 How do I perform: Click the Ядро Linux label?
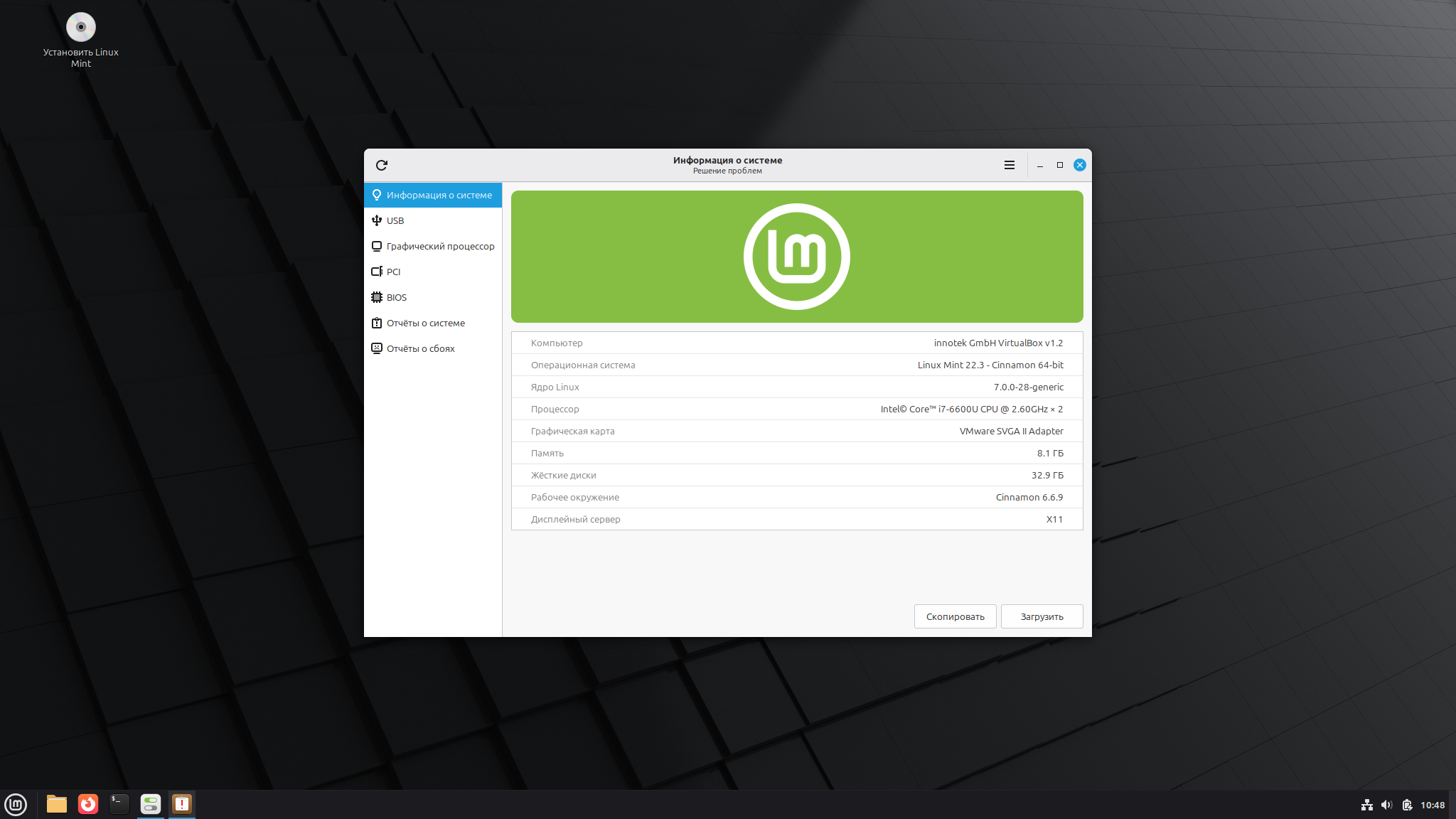pyautogui.click(x=555, y=387)
